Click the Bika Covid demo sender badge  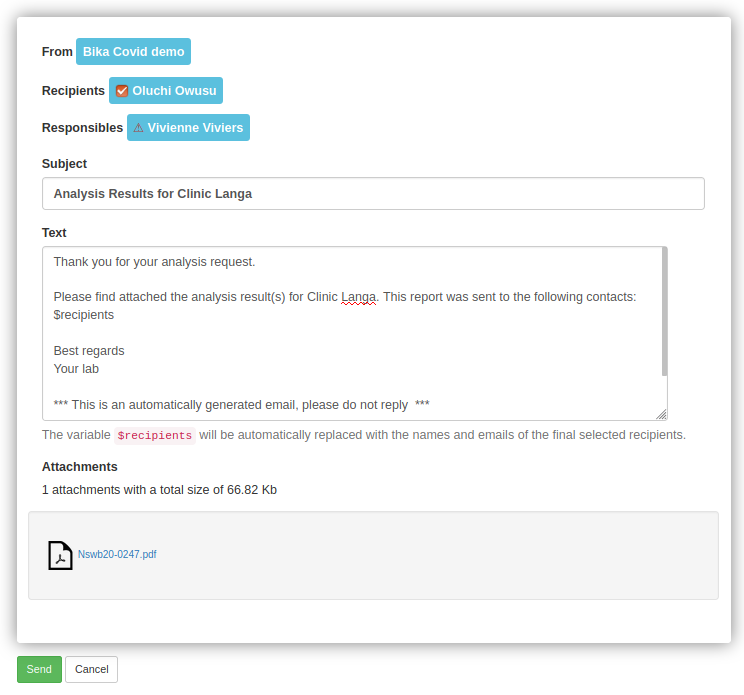click(x=133, y=52)
